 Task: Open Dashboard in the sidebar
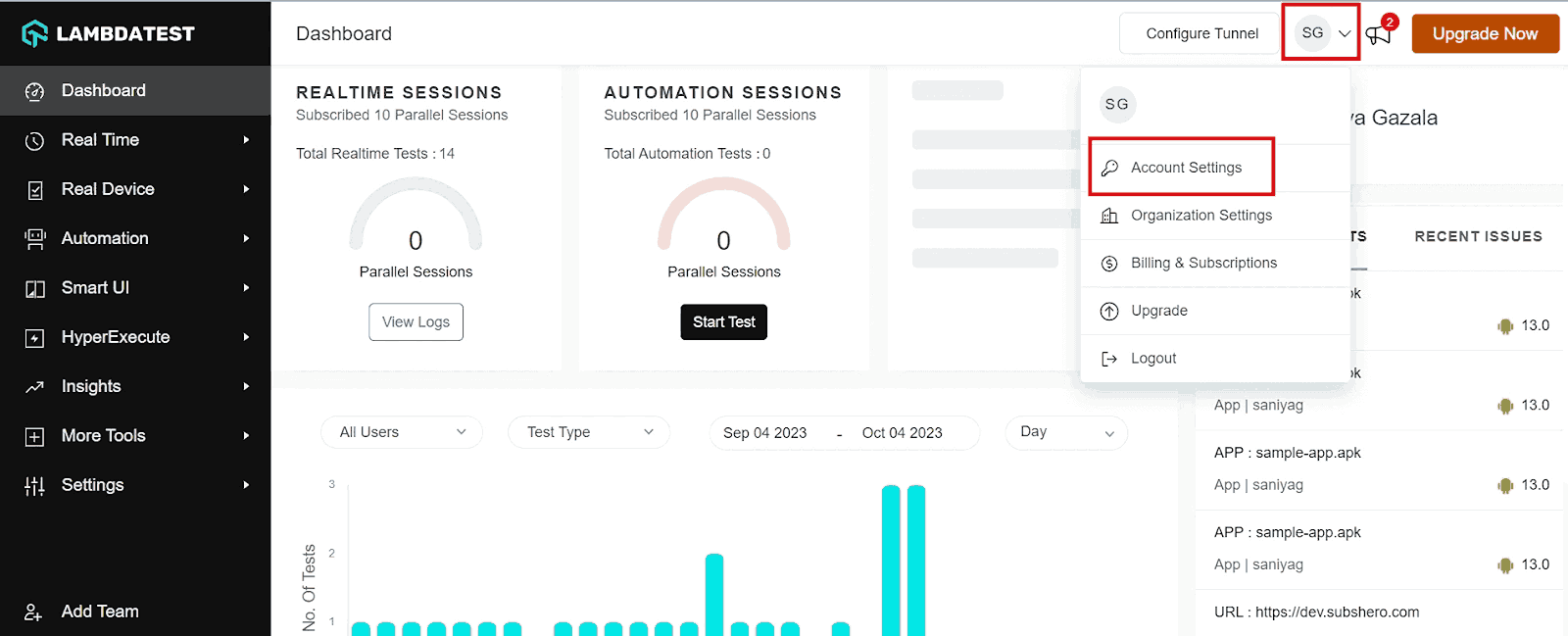point(135,90)
